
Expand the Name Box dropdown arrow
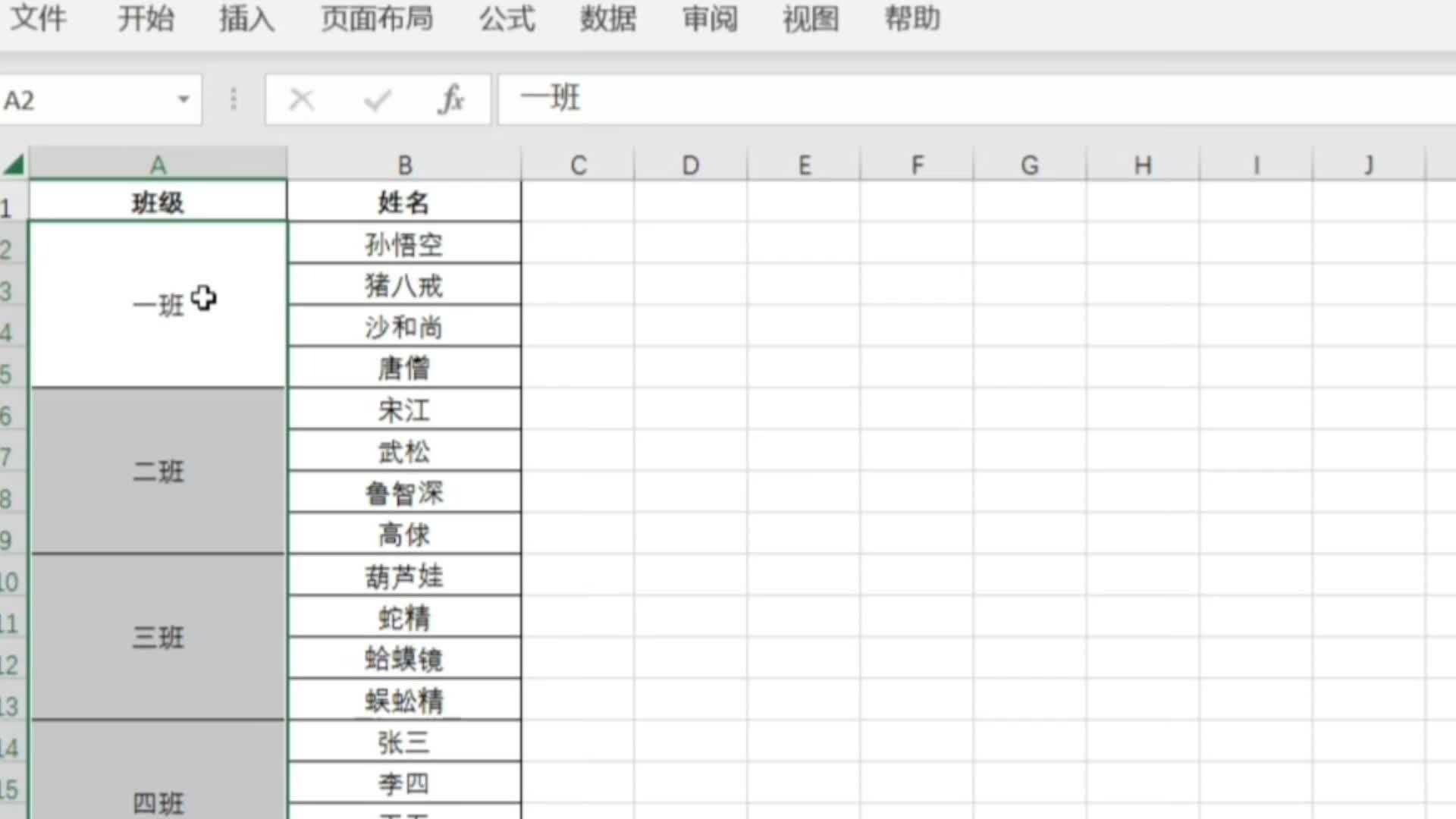(x=184, y=99)
